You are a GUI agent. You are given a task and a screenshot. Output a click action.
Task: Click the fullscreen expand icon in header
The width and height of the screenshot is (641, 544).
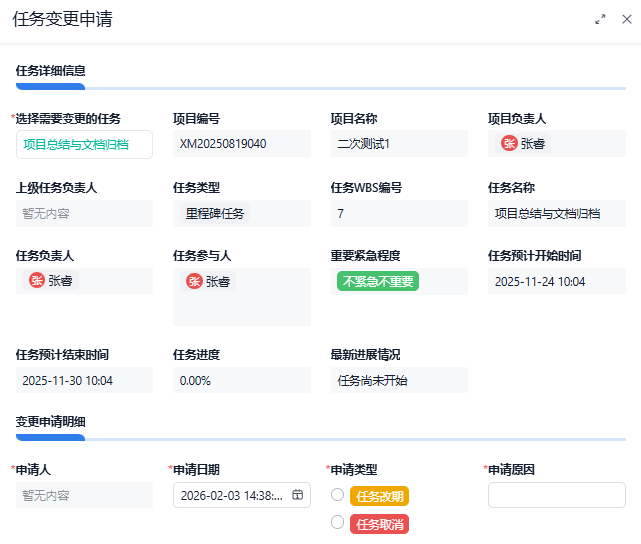click(601, 19)
